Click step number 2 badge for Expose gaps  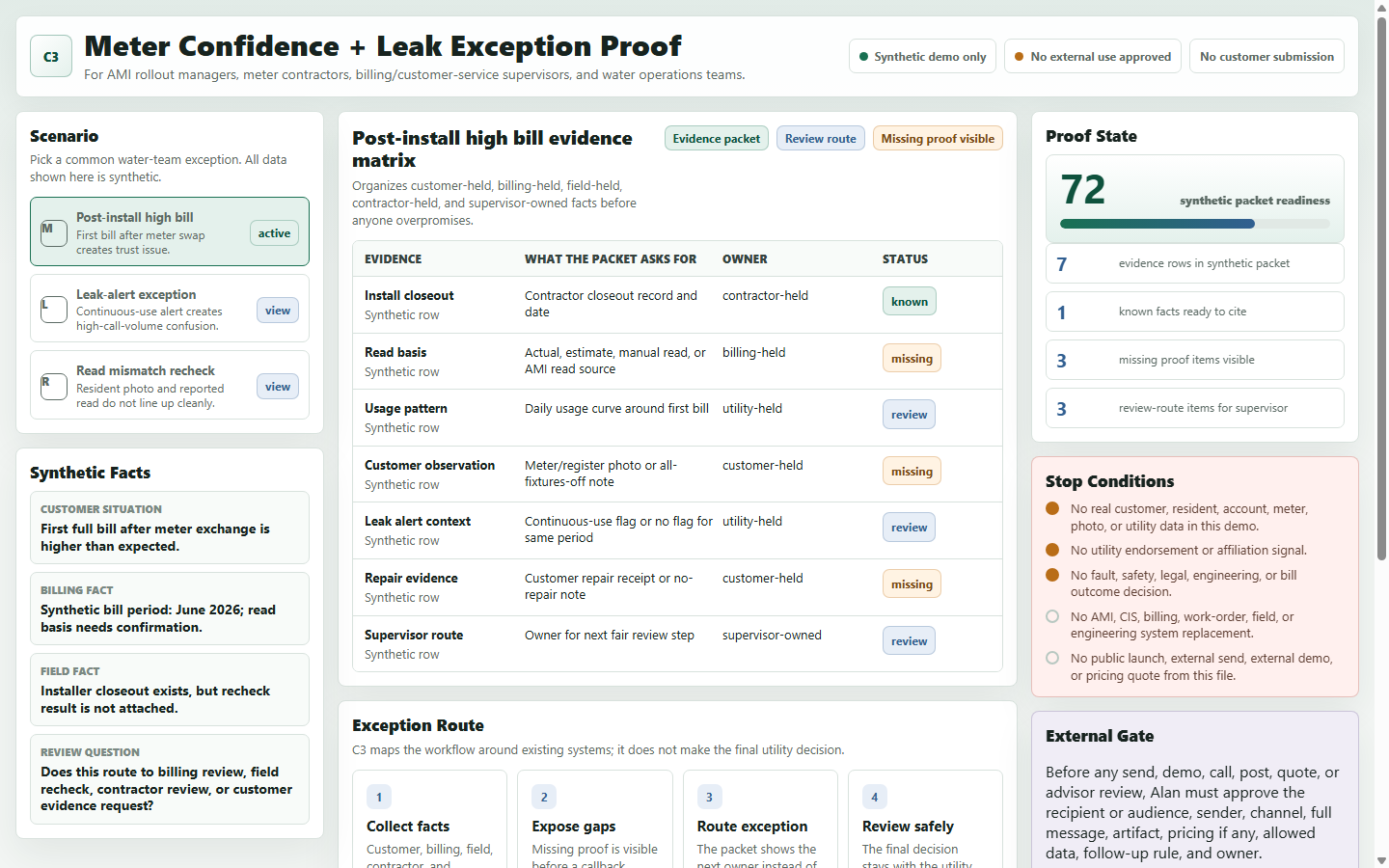(544, 797)
